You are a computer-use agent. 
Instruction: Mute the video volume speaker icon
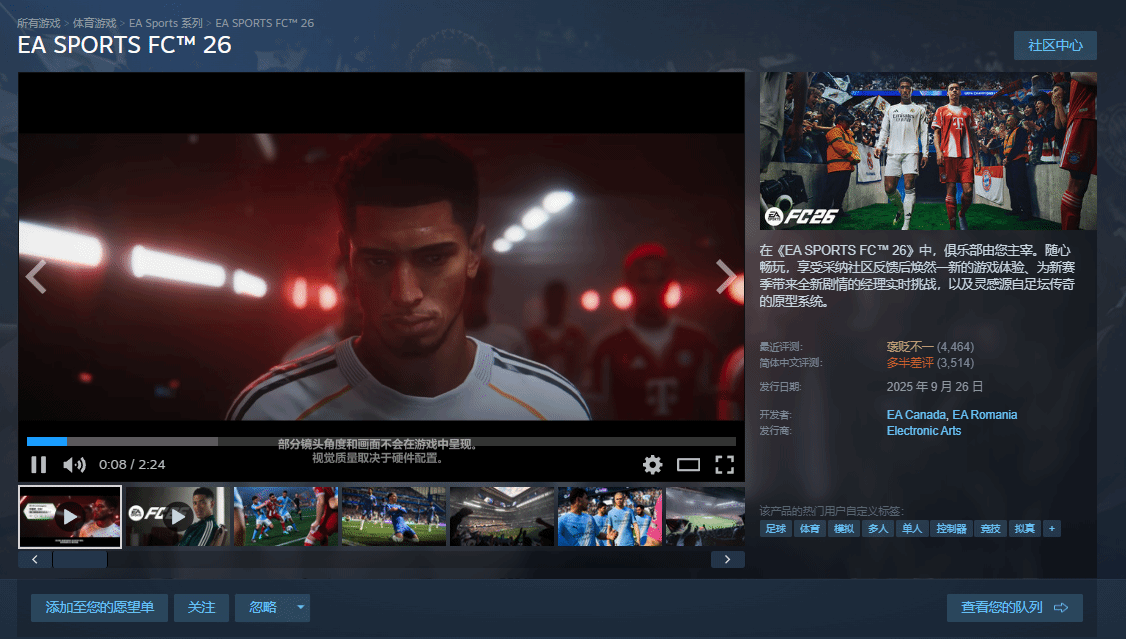click(74, 464)
